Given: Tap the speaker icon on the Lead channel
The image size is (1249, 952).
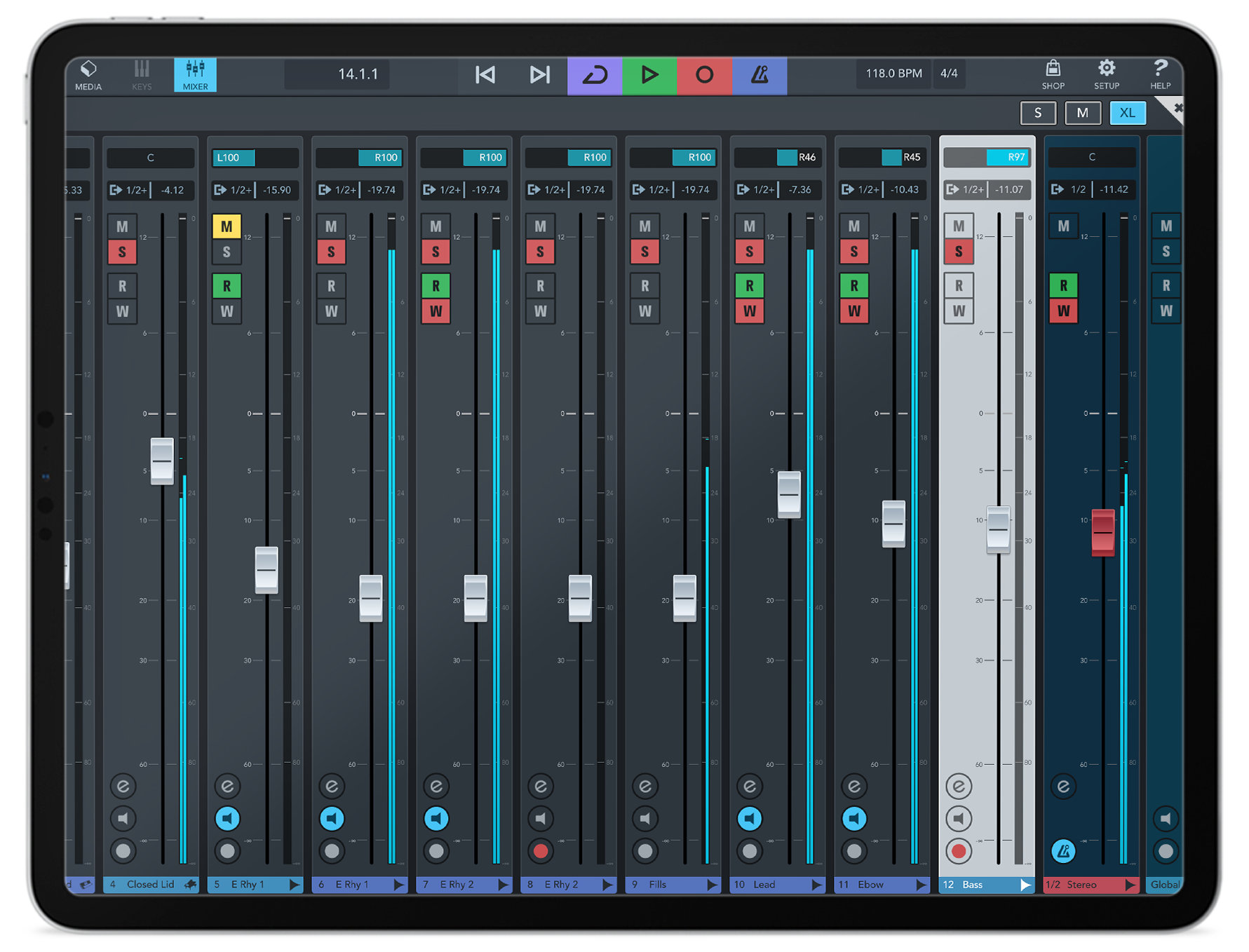Looking at the screenshot, I should (750, 818).
